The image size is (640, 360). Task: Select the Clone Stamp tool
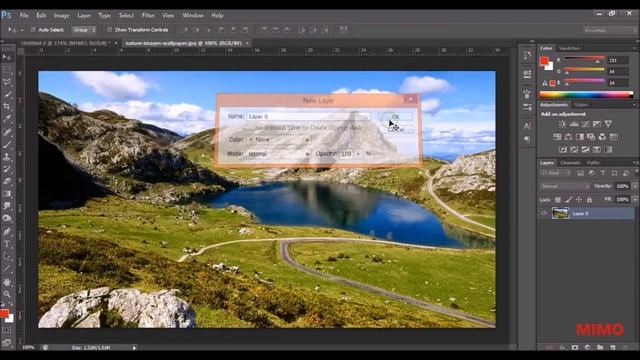point(7,156)
